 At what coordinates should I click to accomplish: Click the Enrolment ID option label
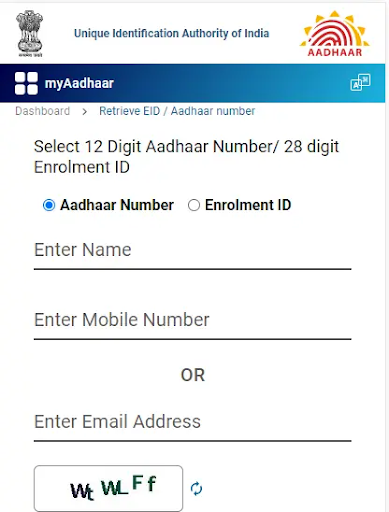tap(248, 205)
